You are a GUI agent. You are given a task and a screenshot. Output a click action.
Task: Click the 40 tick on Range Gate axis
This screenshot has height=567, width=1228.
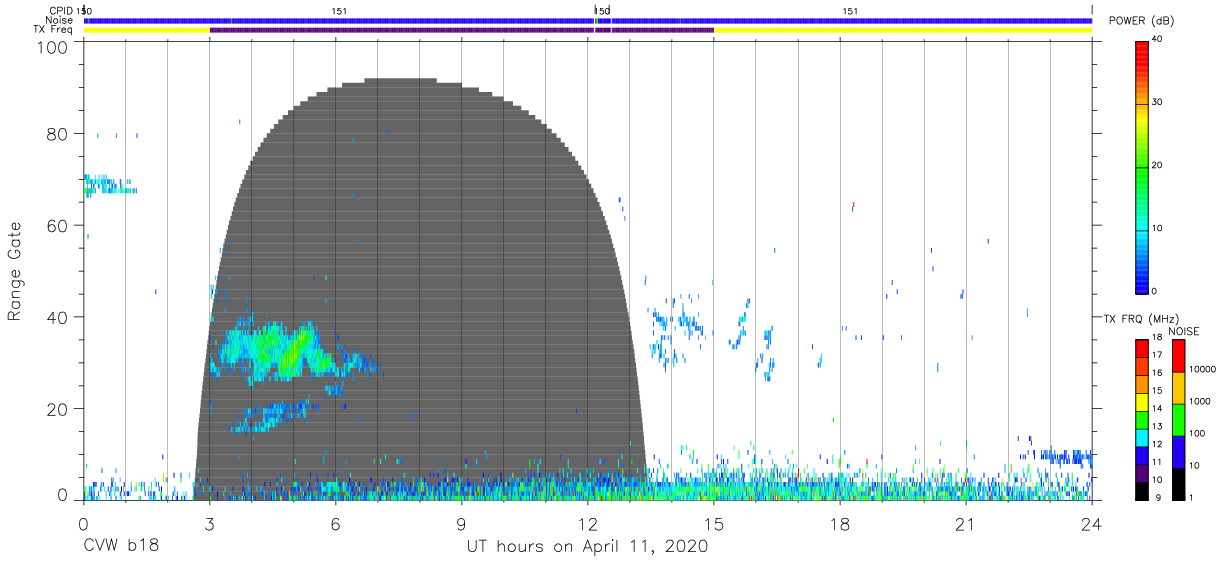58,317
